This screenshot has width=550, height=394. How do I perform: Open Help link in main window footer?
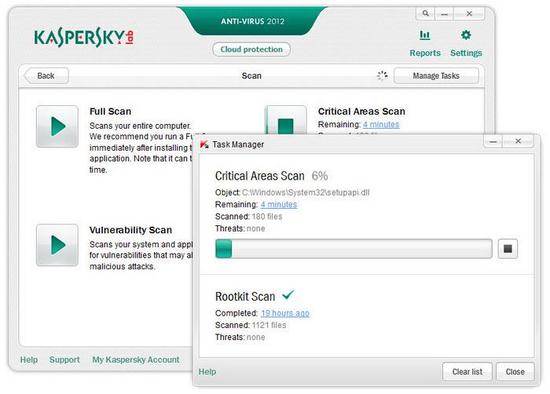29,360
